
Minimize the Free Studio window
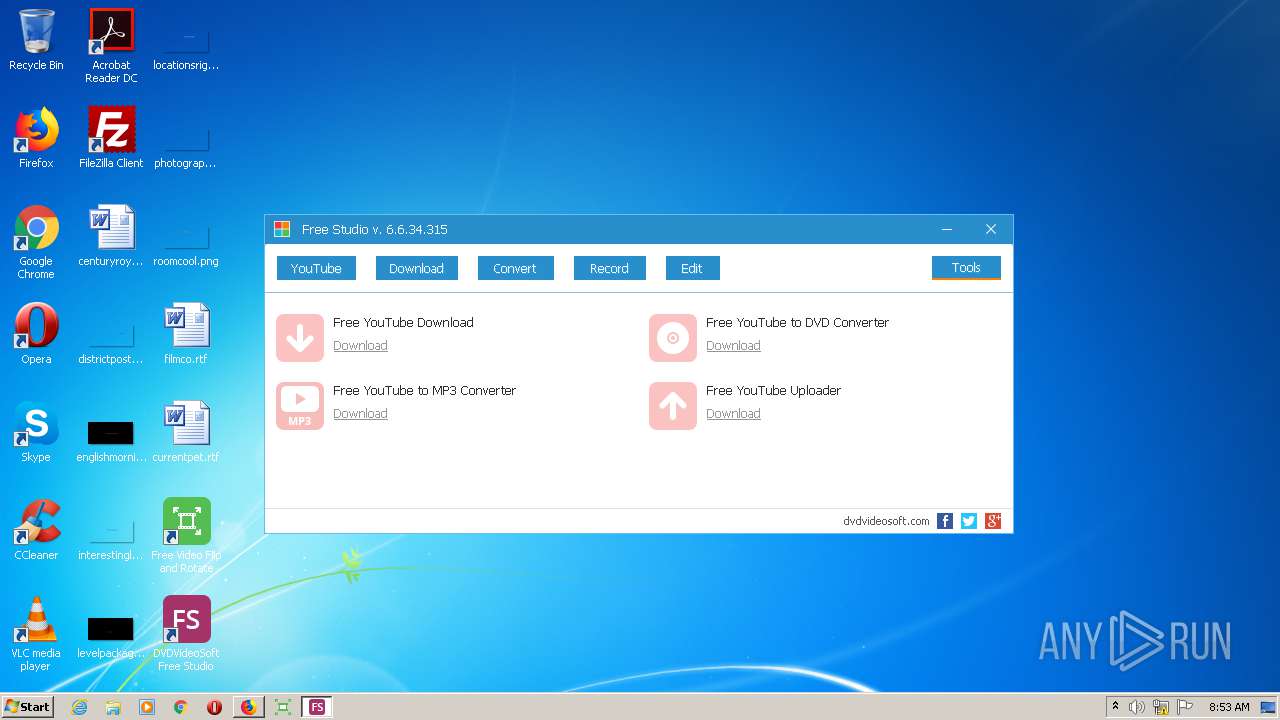pos(946,229)
